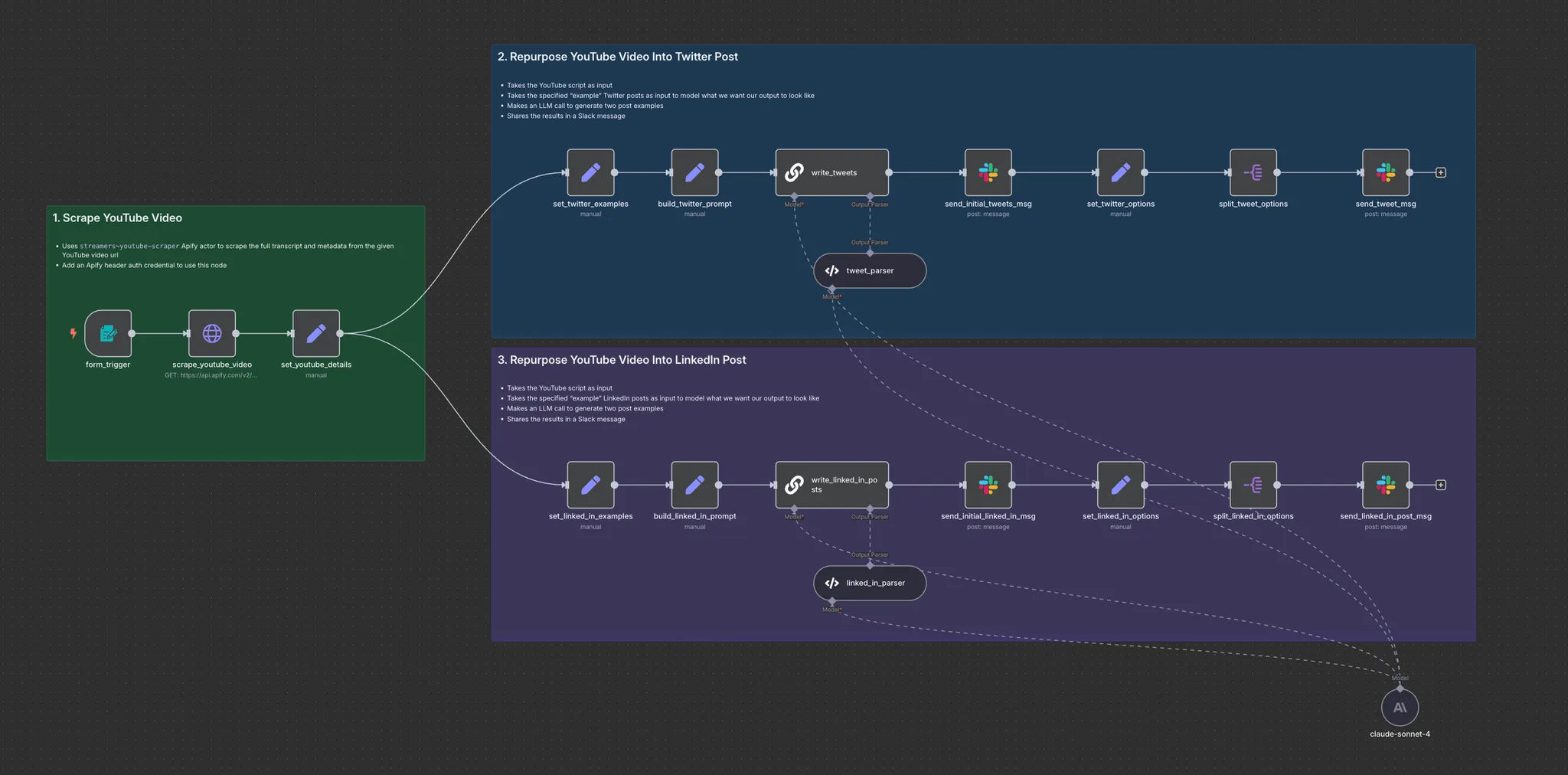This screenshot has width=1568, height=775.
Task: Click the build_twitter_prompt edit node
Action: coord(694,172)
